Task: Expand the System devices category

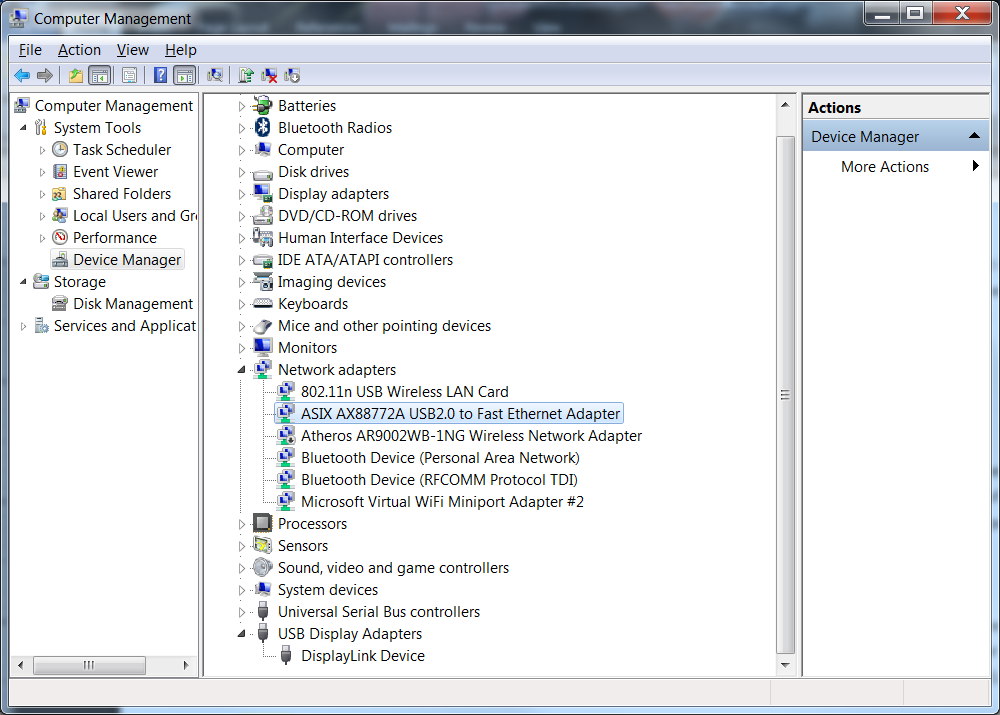Action: (242, 591)
